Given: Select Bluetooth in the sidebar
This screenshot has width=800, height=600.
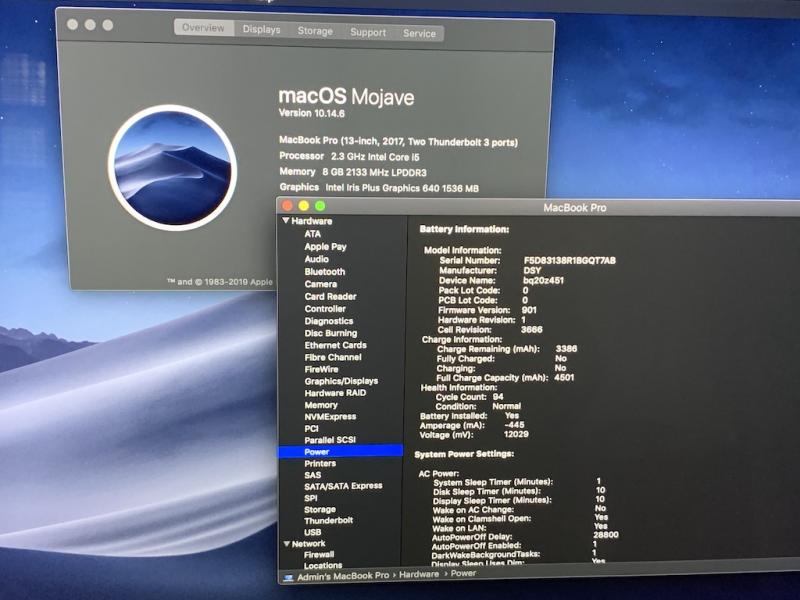Looking at the screenshot, I should [324, 271].
